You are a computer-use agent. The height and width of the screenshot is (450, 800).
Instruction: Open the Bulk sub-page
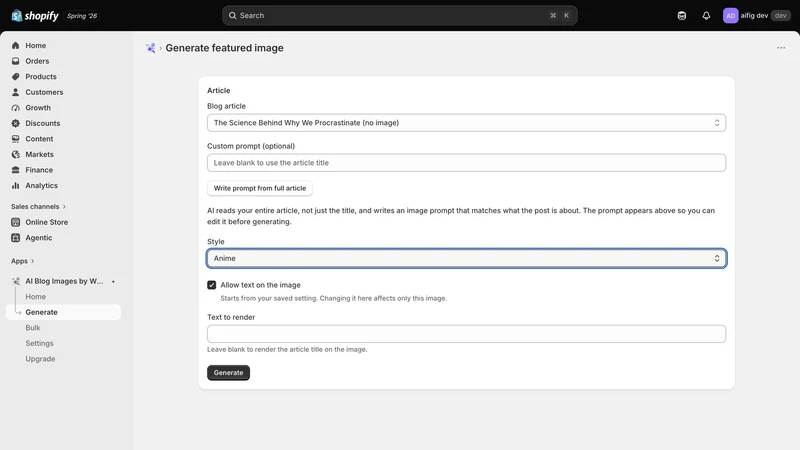(x=33, y=328)
